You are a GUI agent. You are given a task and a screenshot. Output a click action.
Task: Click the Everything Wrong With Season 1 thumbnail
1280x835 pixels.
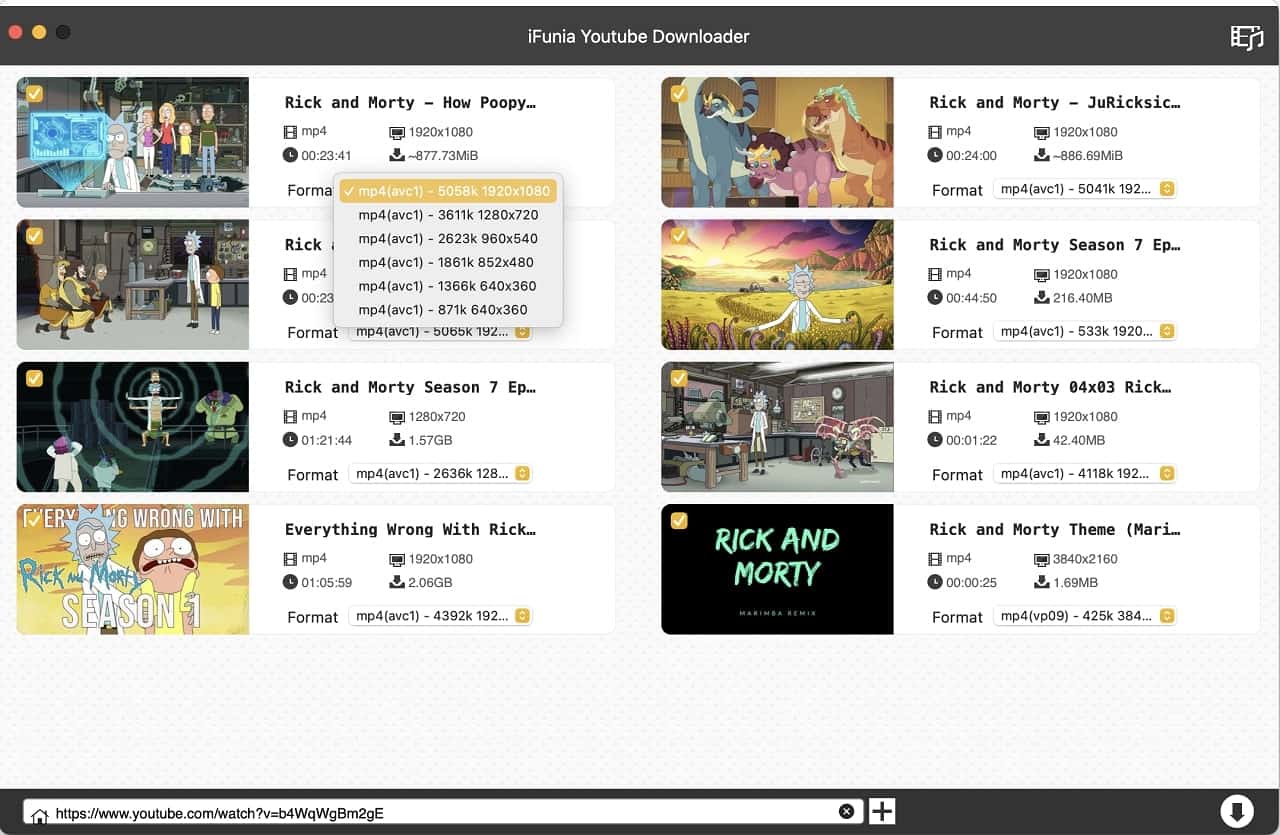pyautogui.click(x=133, y=569)
